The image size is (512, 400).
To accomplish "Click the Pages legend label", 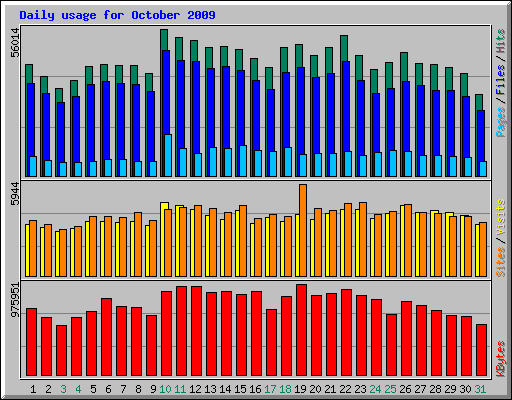I will pos(501,122).
